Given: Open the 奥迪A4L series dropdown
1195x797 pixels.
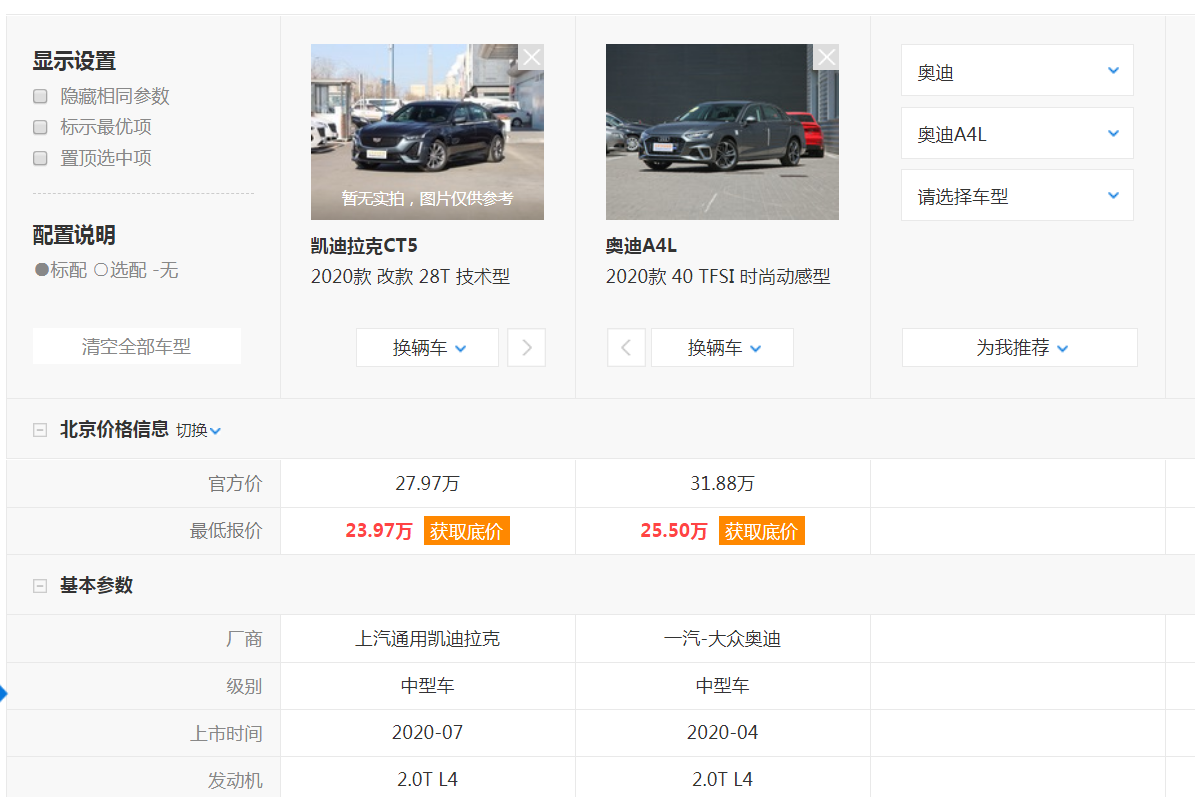Looking at the screenshot, I should tap(1017, 133).
